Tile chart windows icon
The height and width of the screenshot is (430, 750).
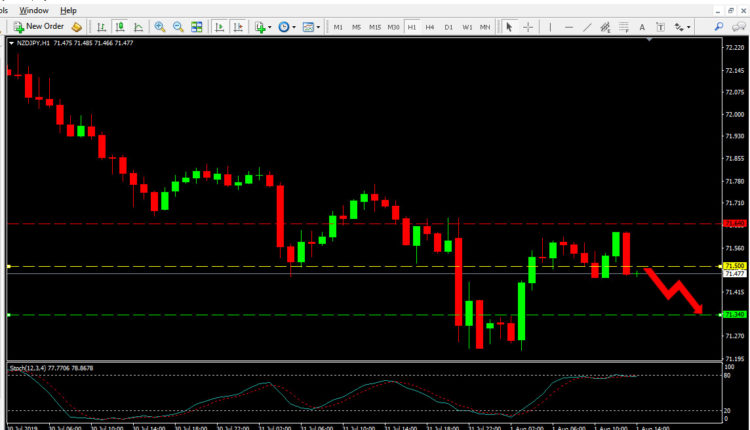tap(197, 27)
